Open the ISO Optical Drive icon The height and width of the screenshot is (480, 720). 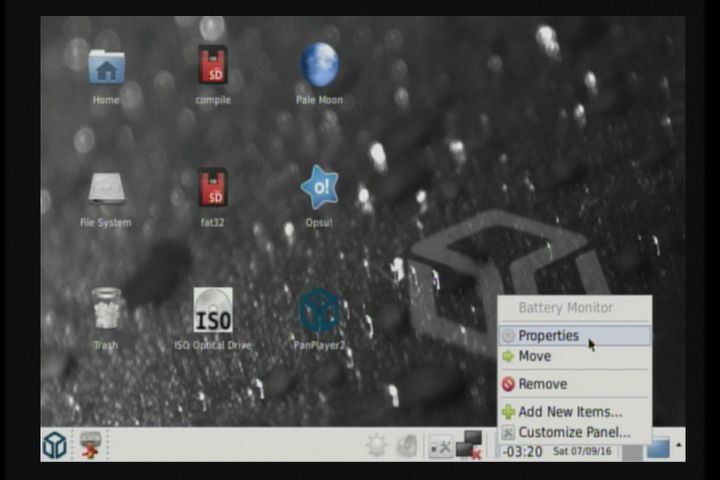(212, 311)
